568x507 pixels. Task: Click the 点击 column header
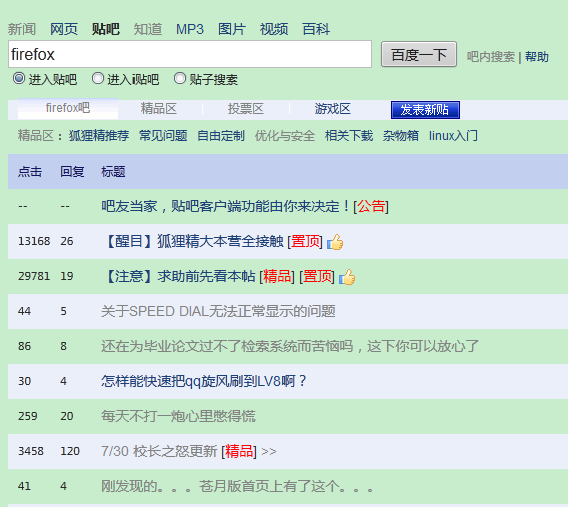pyautogui.click(x=30, y=172)
